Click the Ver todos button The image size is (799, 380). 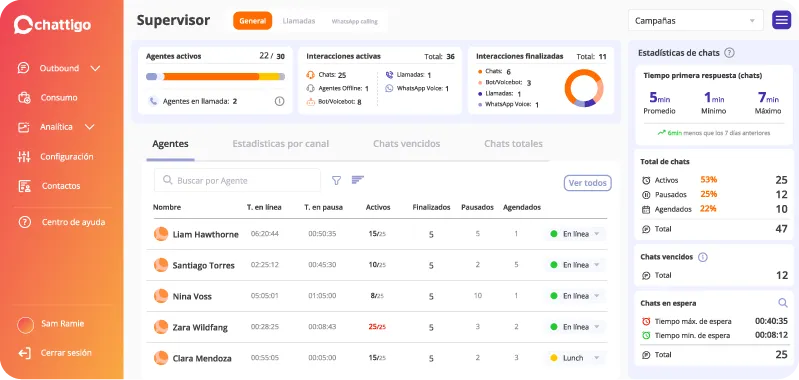tap(588, 183)
